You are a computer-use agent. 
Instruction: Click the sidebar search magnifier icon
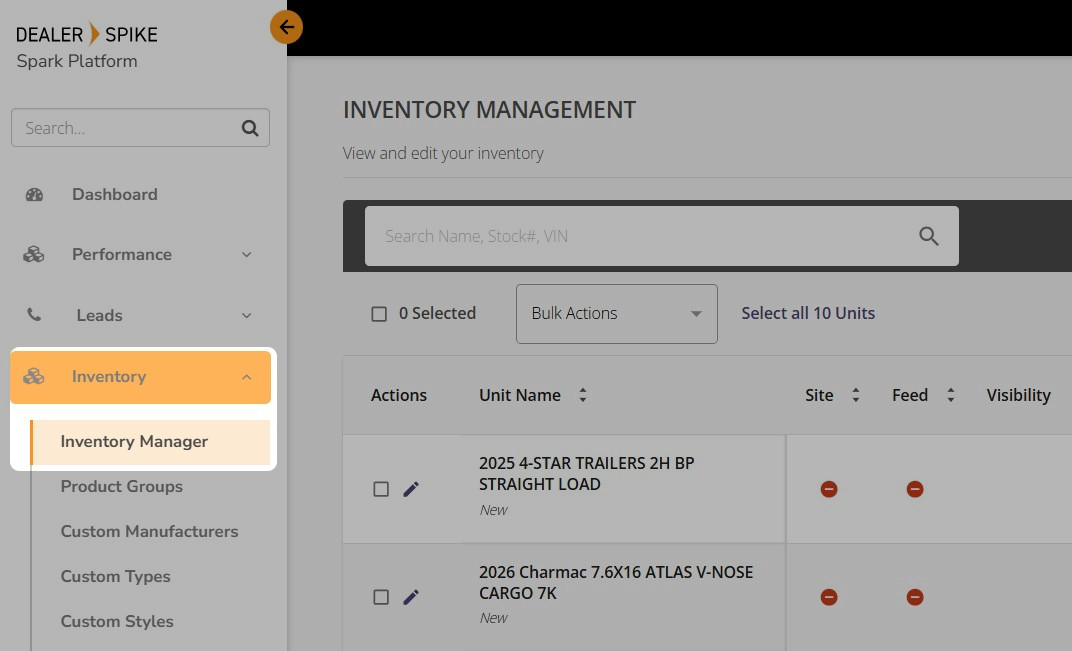250,128
